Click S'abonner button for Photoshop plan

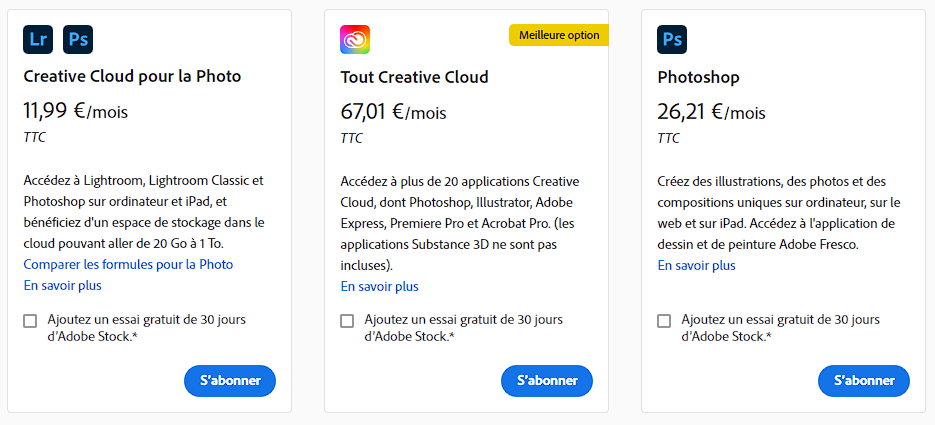[864, 381]
